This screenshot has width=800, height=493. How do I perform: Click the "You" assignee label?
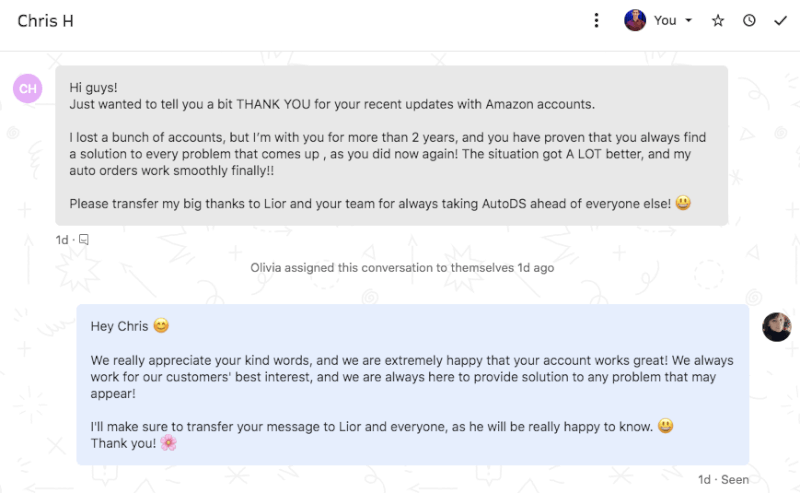pos(665,20)
